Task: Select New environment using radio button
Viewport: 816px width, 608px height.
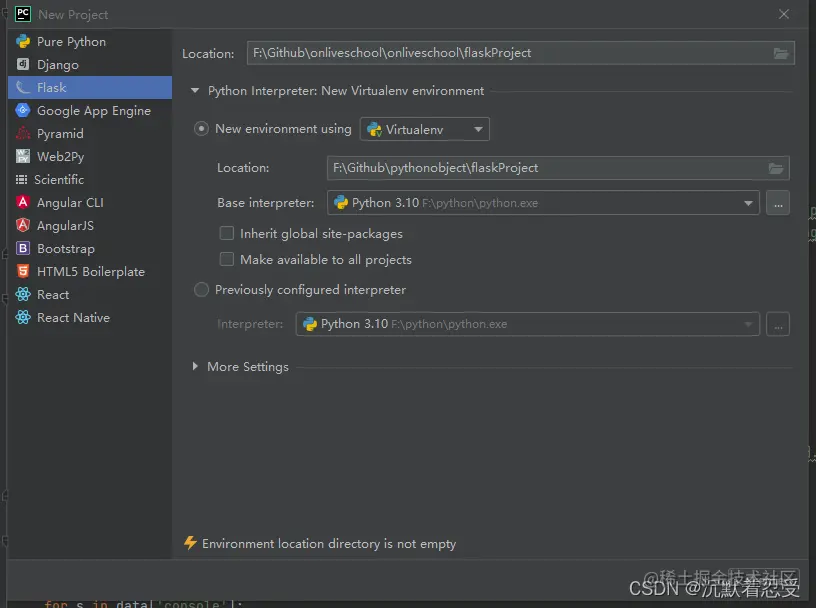Action: tap(201, 129)
